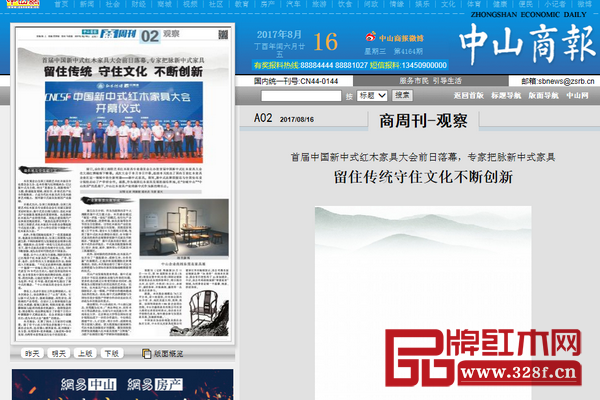Click the 留住传统 守住文化 headline on the page preview
This screenshot has width=600, height=400.
coord(123,72)
